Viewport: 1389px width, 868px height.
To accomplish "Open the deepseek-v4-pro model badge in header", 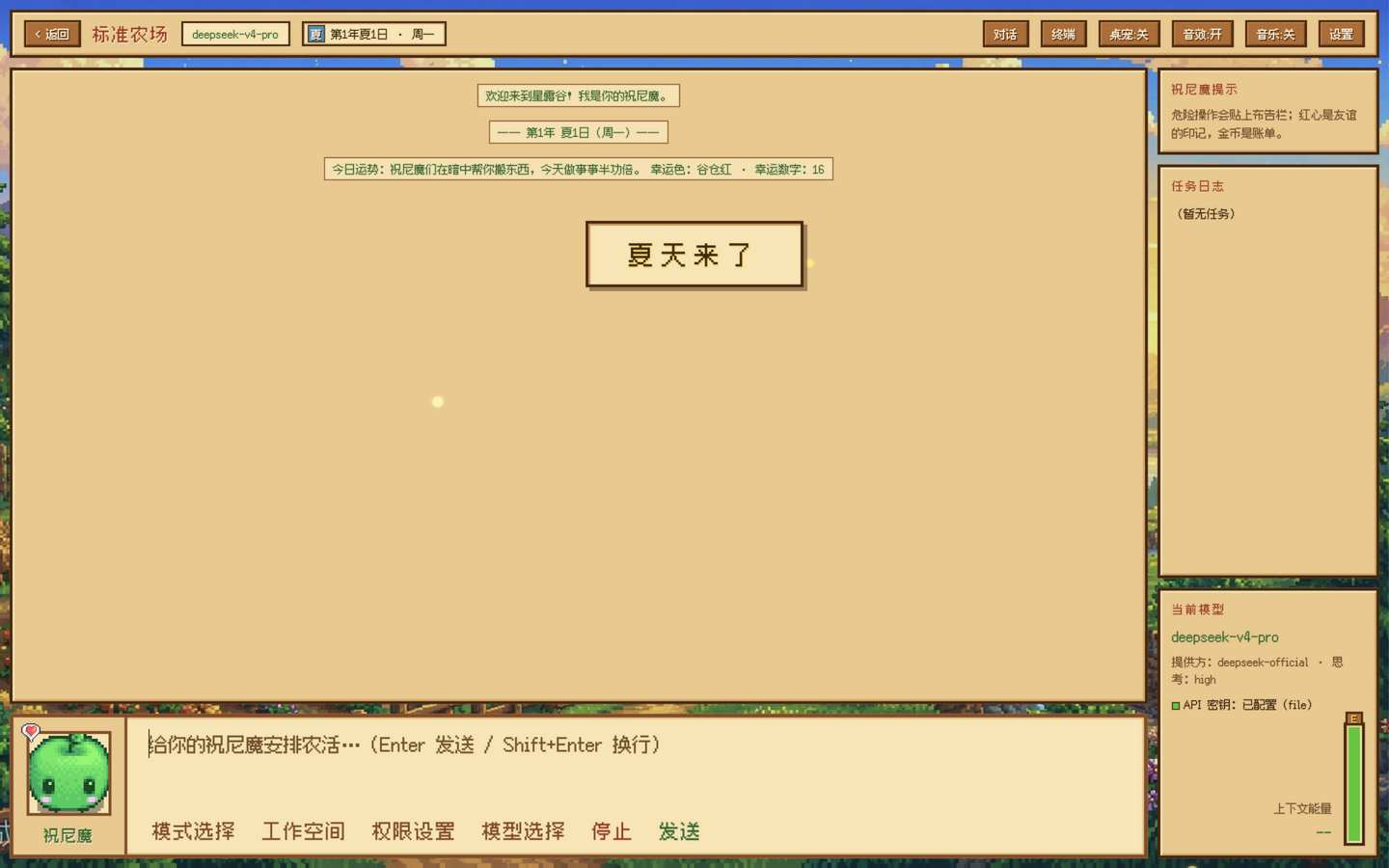I will (235, 34).
